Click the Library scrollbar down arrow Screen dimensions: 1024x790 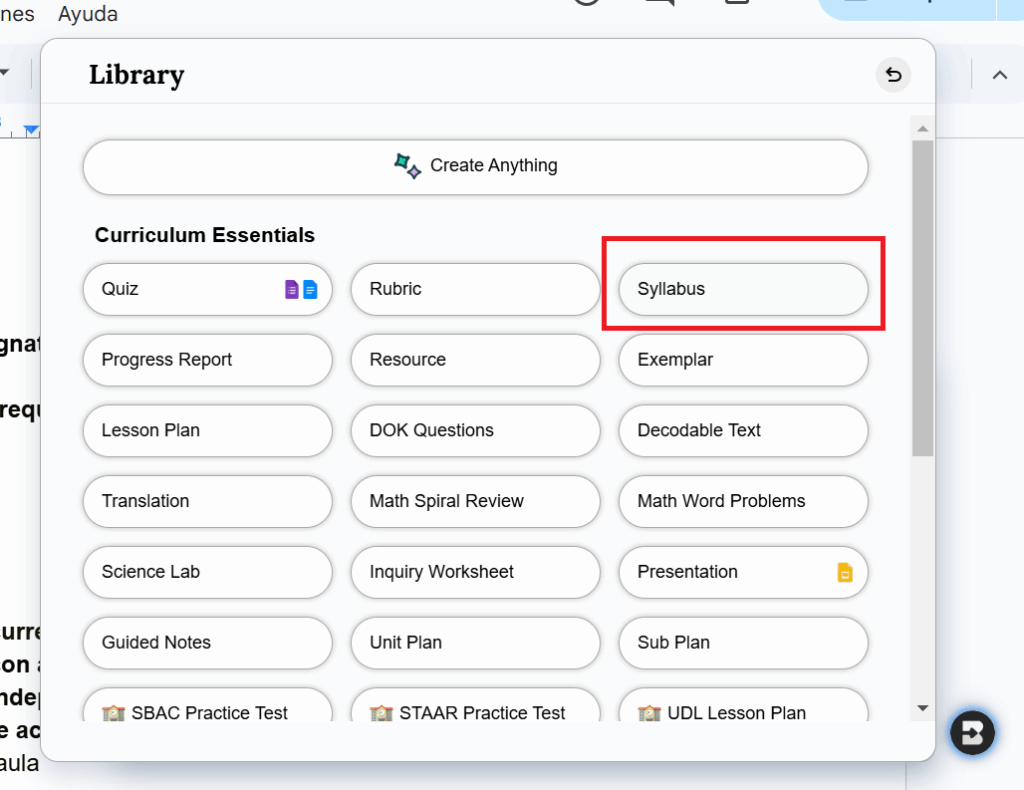pyautogui.click(x=922, y=708)
